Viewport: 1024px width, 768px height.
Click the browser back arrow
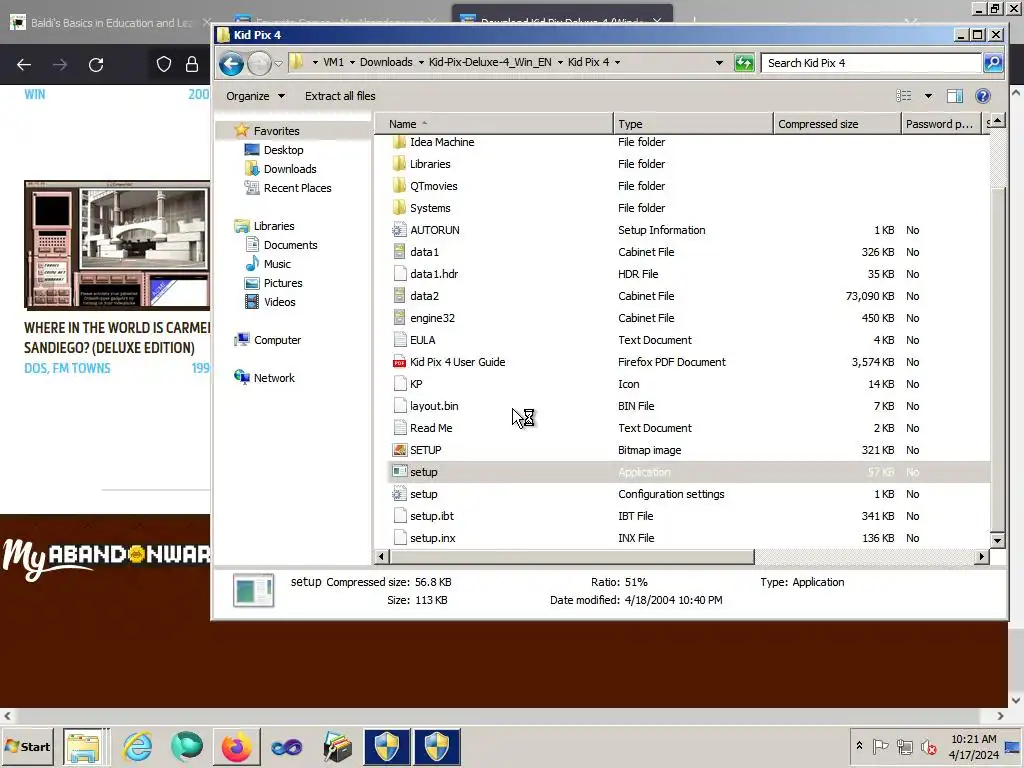point(24,65)
